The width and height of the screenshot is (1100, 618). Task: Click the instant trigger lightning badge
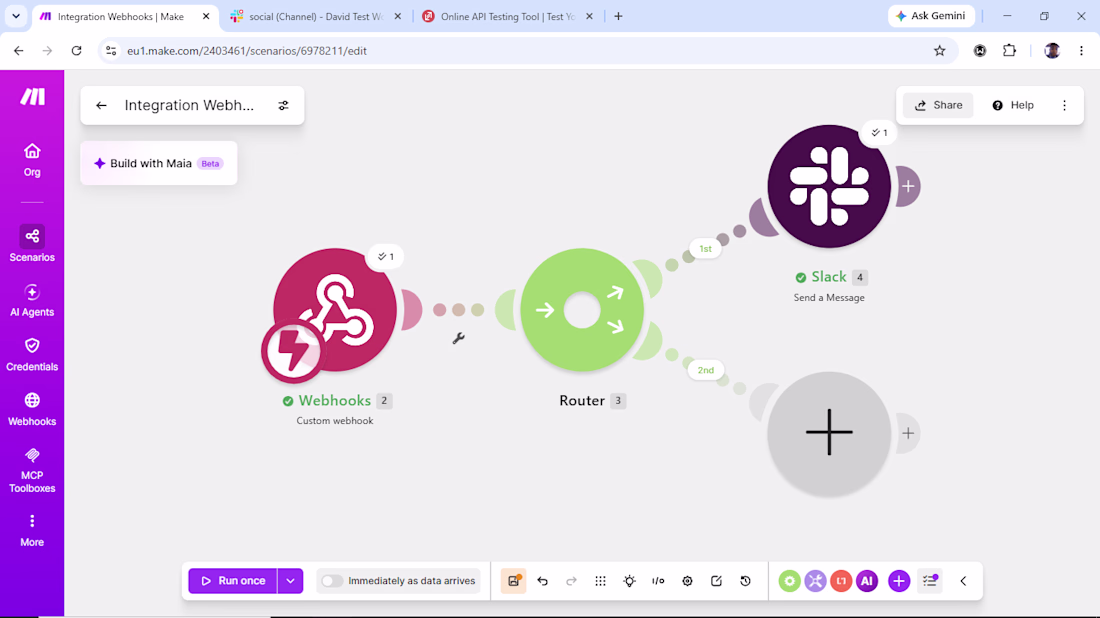click(x=293, y=351)
